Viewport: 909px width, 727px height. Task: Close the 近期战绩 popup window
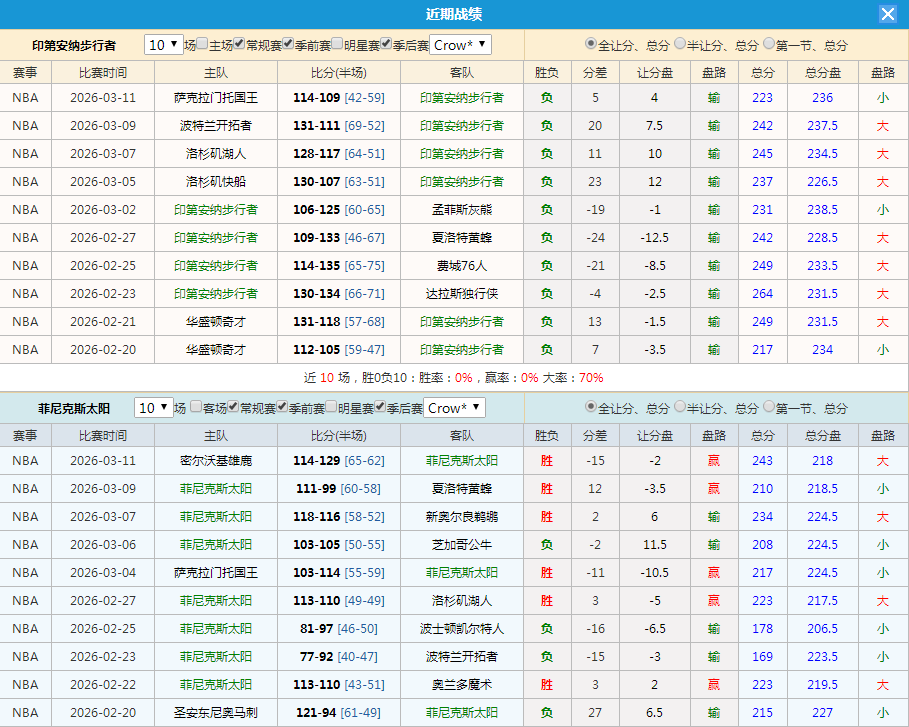(888, 14)
